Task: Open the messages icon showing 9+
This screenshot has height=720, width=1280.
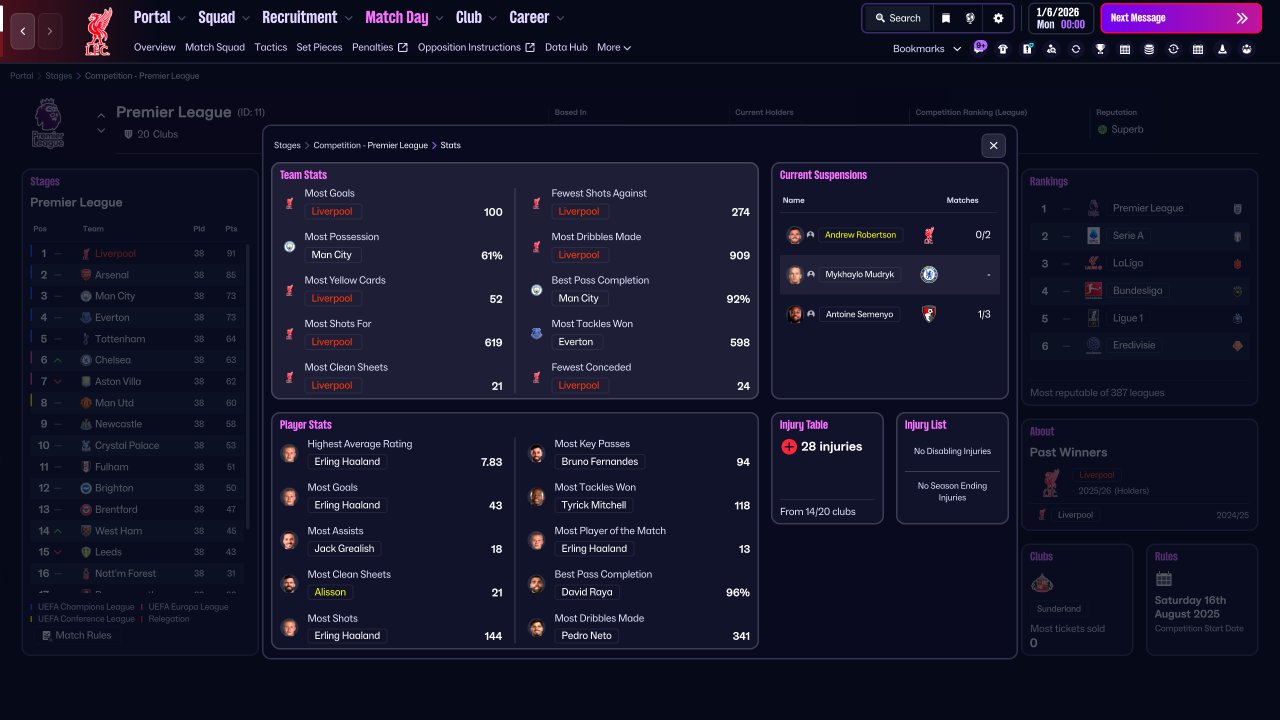Action: [980, 47]
